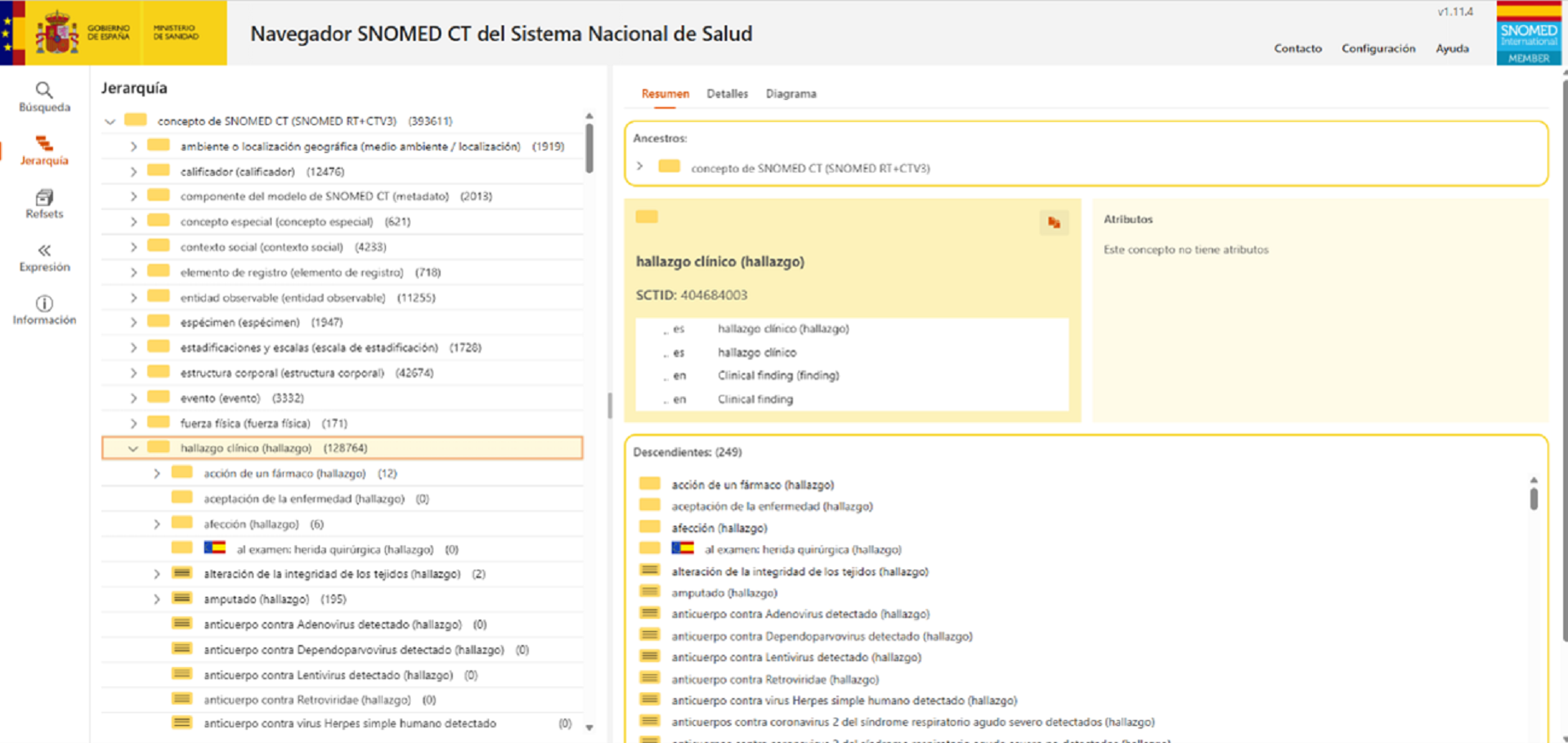The image size is (1568, 743).
Task: Click folder icon of 'fuerza física' row
Action: (x=159, y=423)
